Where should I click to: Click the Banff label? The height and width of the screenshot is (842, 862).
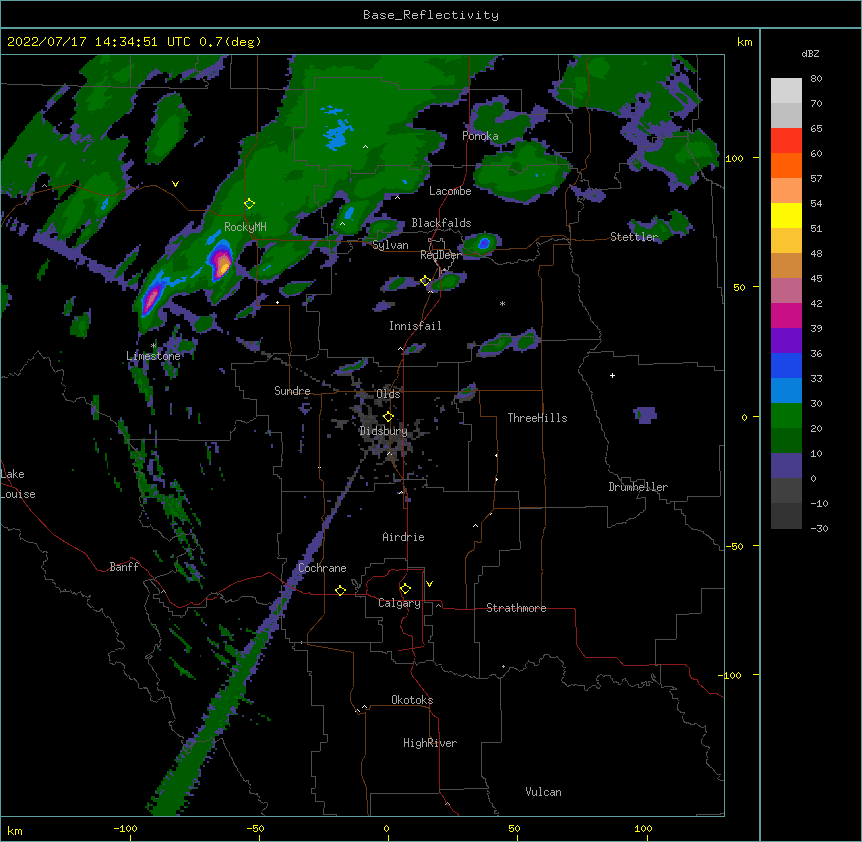click(x=124, y=567)
